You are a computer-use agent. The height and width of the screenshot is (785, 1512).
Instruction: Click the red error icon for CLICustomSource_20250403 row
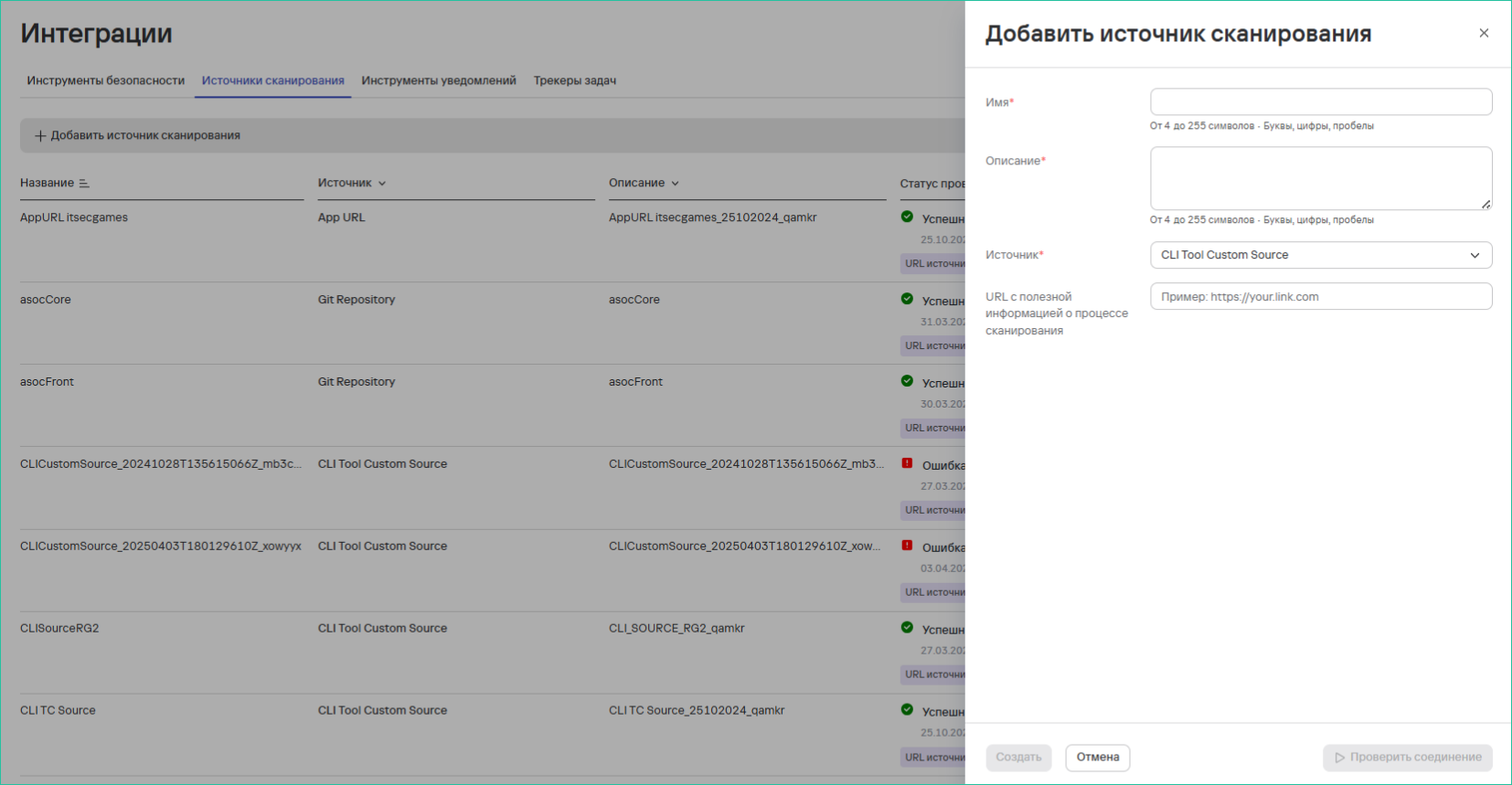point(907,546)
